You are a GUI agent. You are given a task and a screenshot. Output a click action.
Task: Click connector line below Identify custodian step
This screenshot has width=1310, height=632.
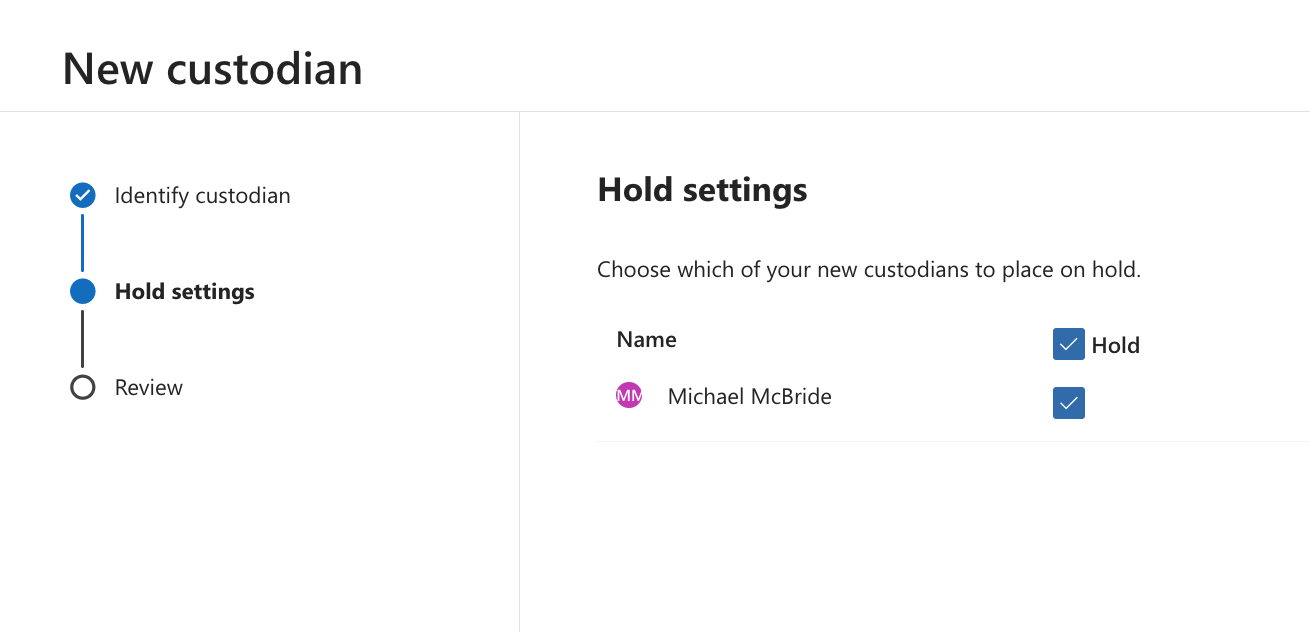(x=83, y=243)
